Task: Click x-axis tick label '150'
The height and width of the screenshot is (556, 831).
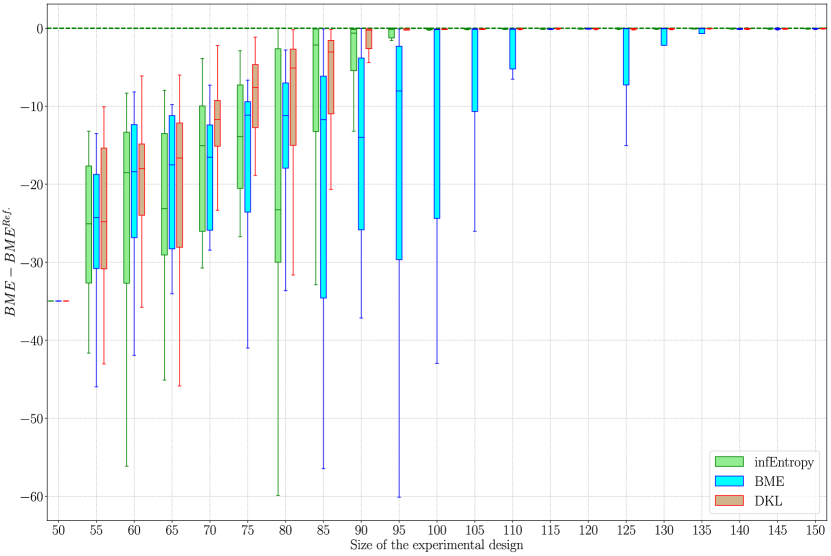Action: (x=816, y=531)
